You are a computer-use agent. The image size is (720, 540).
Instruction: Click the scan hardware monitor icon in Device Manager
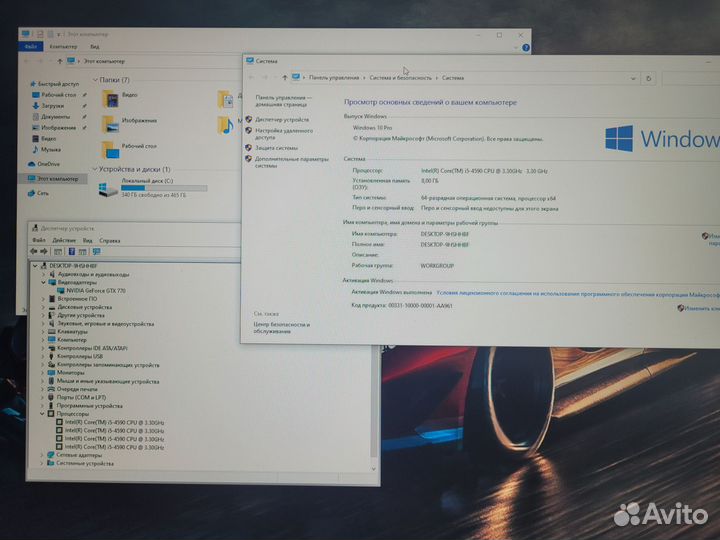coord(96,251)
